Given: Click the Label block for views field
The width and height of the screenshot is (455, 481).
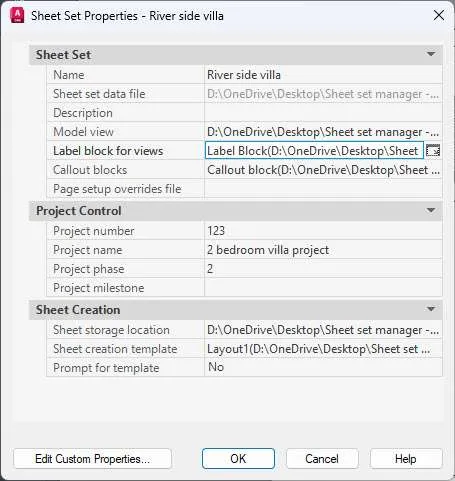Looking at the screenshot, I should 314,151.
